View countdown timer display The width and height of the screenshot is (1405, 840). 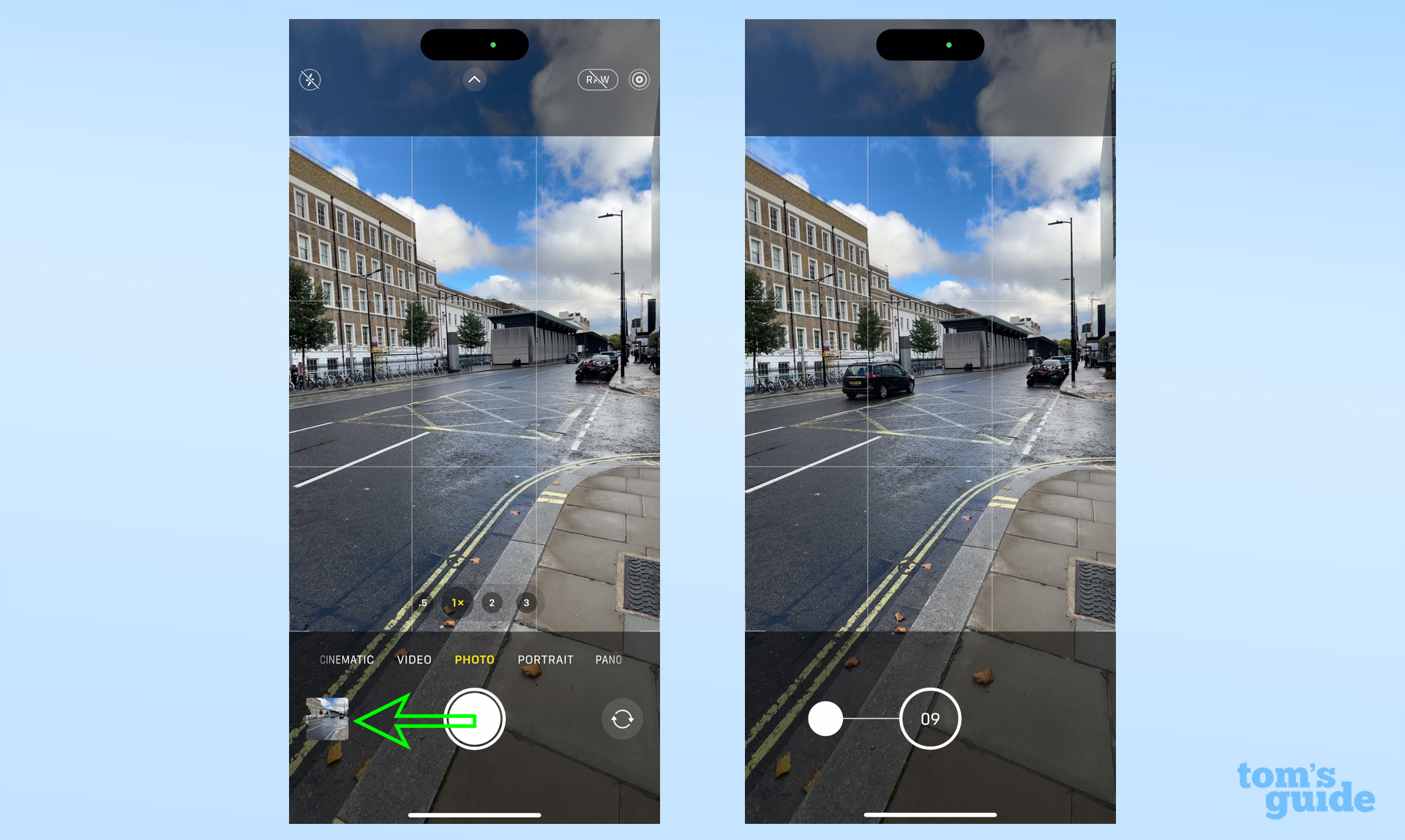click(x=928, y=719)
